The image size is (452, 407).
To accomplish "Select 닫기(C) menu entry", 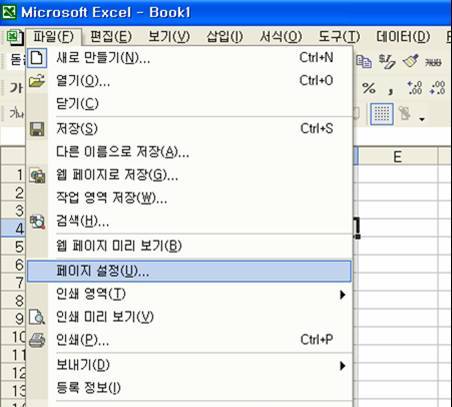I will (x=189, y=104).
